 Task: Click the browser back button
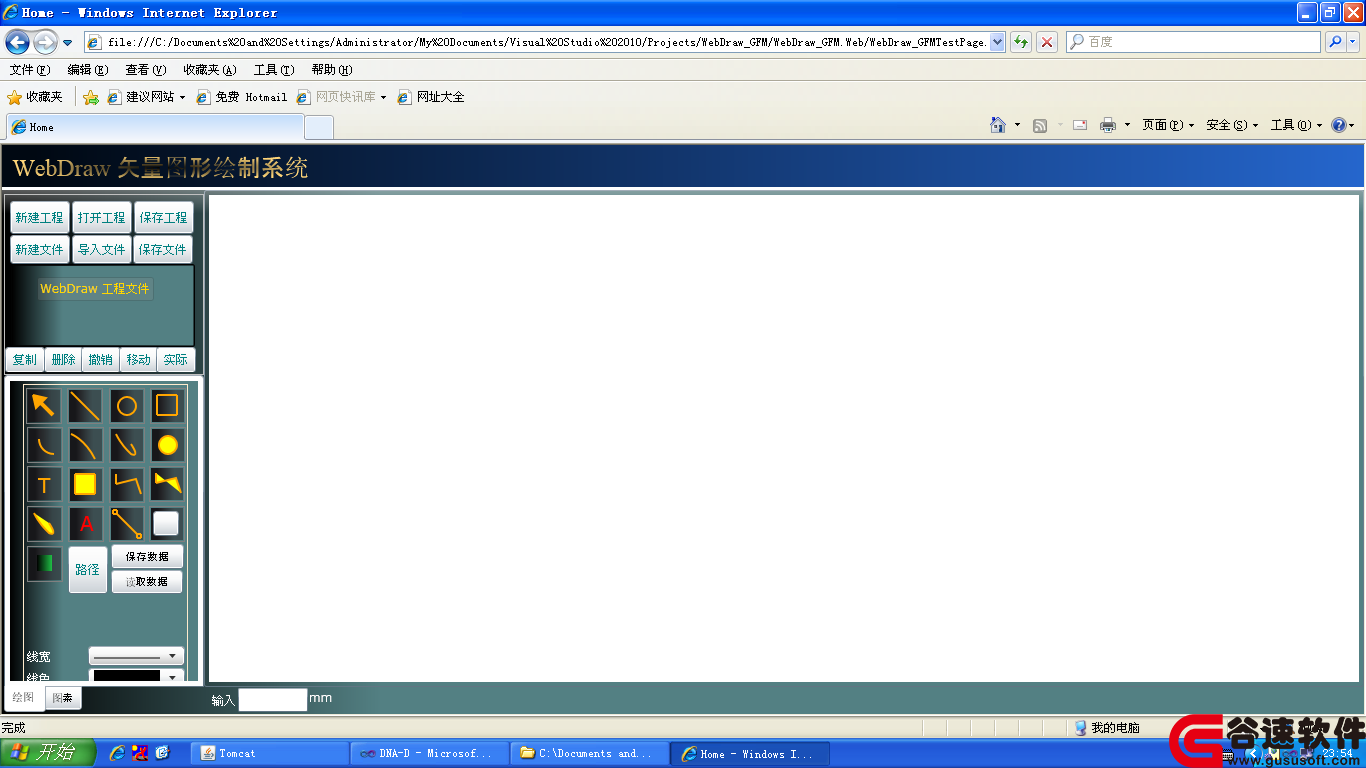(x=18, y=42)
